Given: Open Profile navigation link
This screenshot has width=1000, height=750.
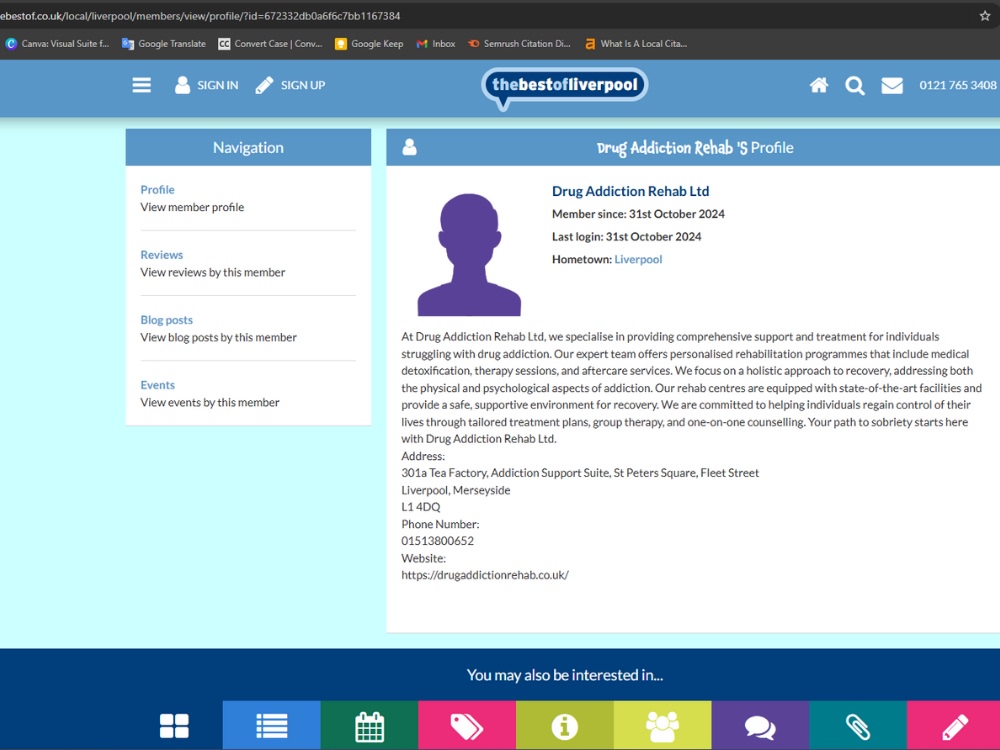Looking at the screenshot, I should point(158,189).
